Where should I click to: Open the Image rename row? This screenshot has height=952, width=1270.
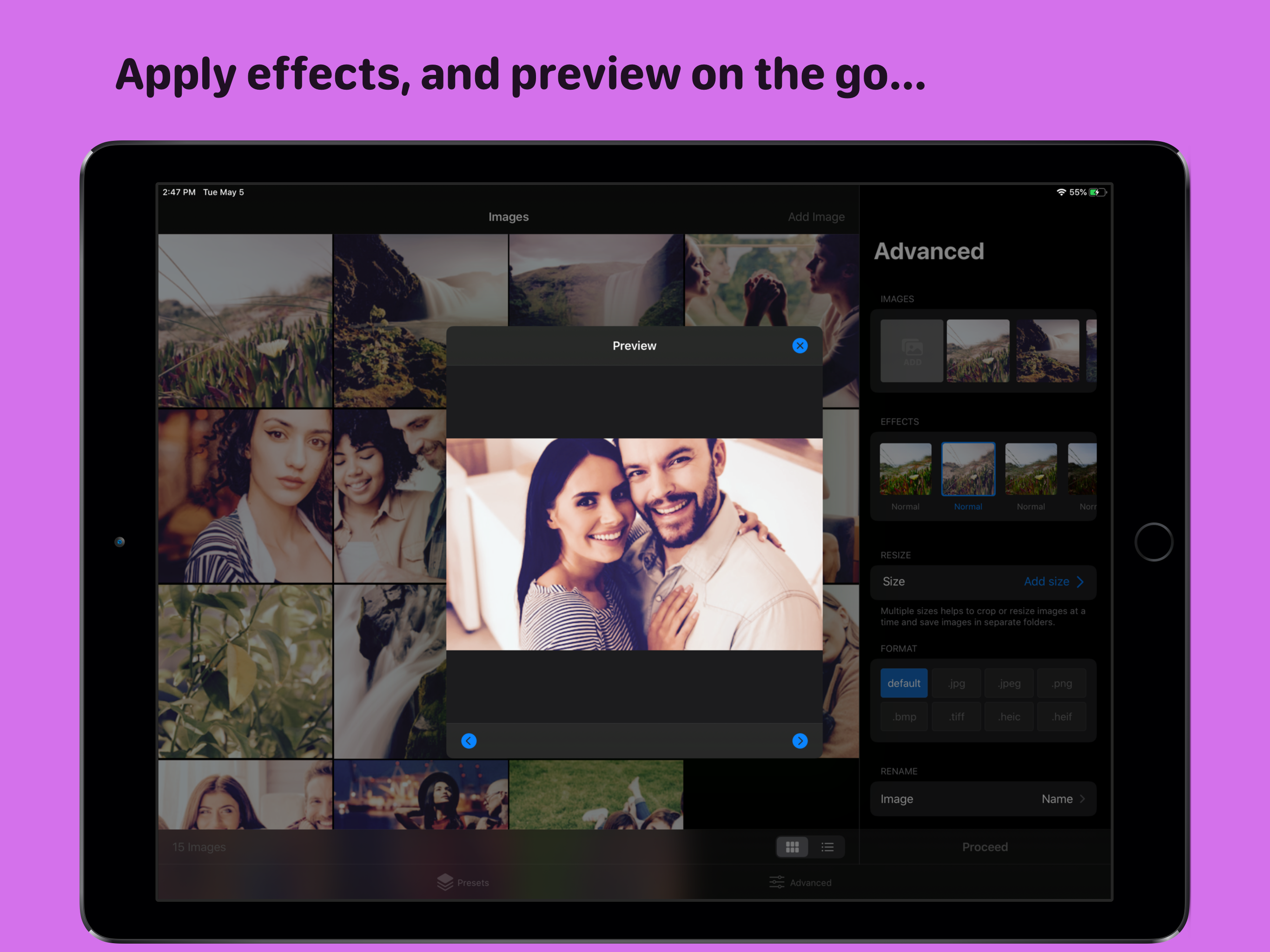coord(983,799)
